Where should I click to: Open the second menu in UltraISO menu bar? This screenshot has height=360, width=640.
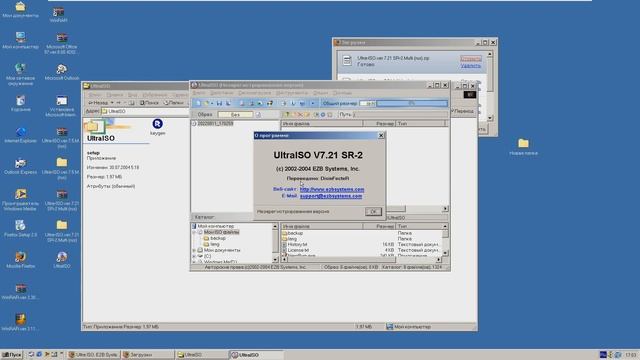pyautogui.click(x=222, y=93)
